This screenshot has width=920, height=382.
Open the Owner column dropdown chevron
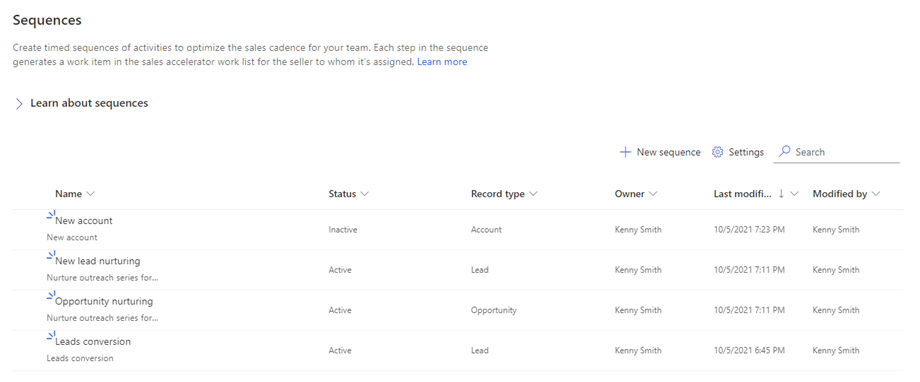pos(653,194)
